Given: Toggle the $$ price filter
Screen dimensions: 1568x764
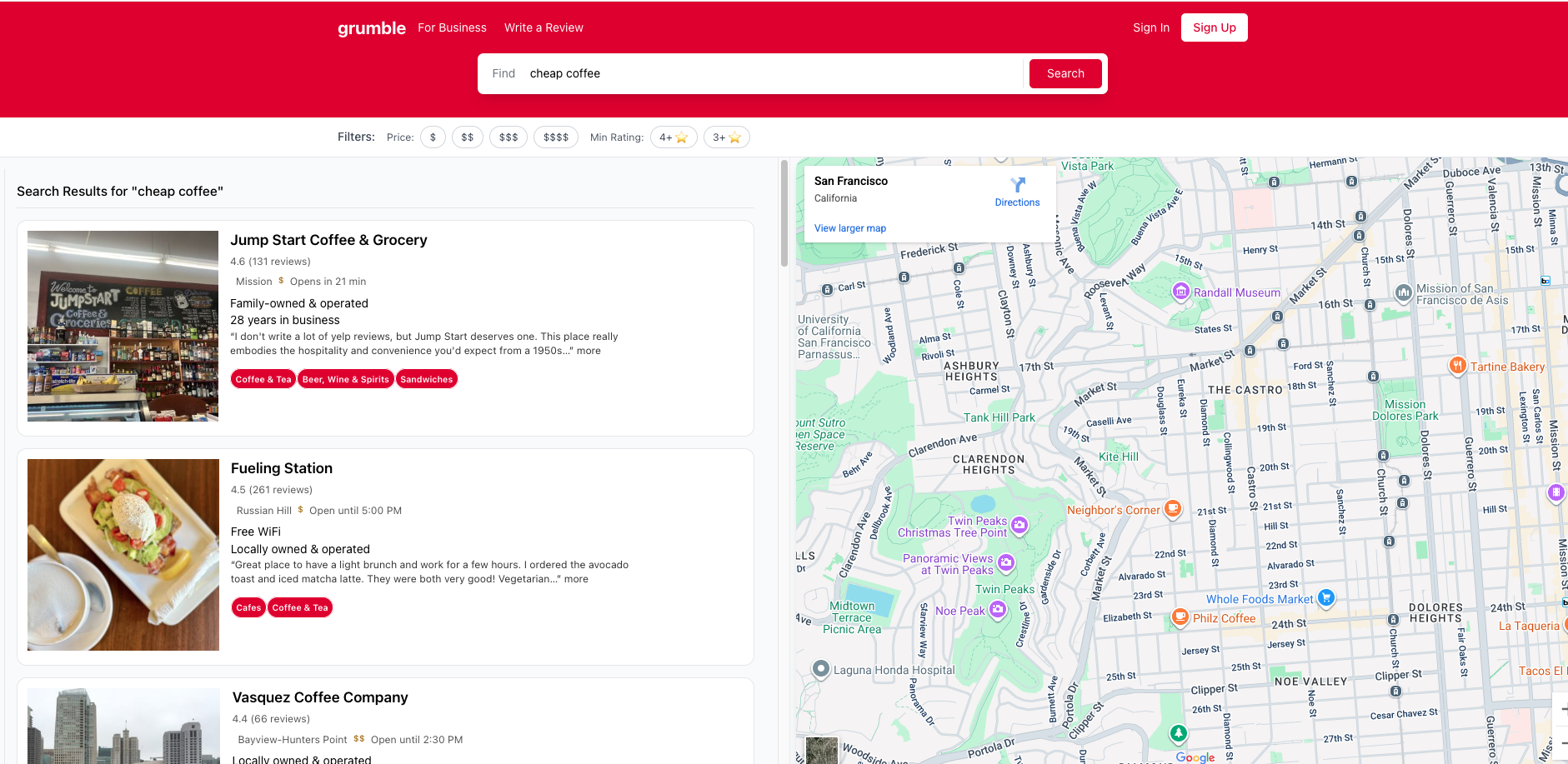Looking at the screenshot, I should (x=468, y=137).
